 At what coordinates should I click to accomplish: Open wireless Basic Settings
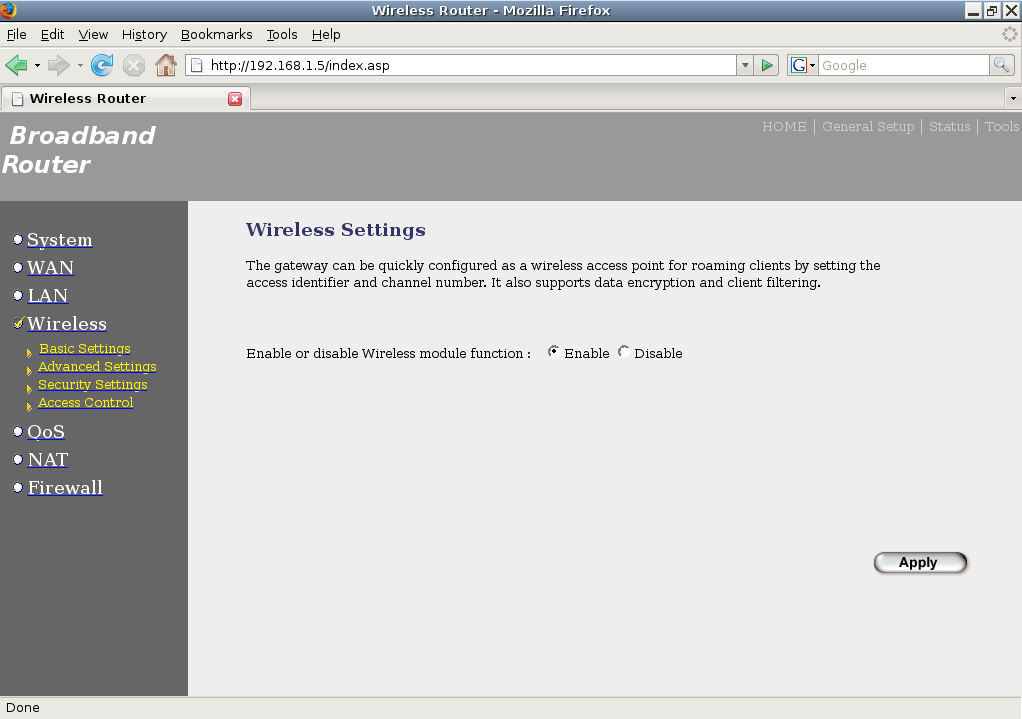[85, 349]
